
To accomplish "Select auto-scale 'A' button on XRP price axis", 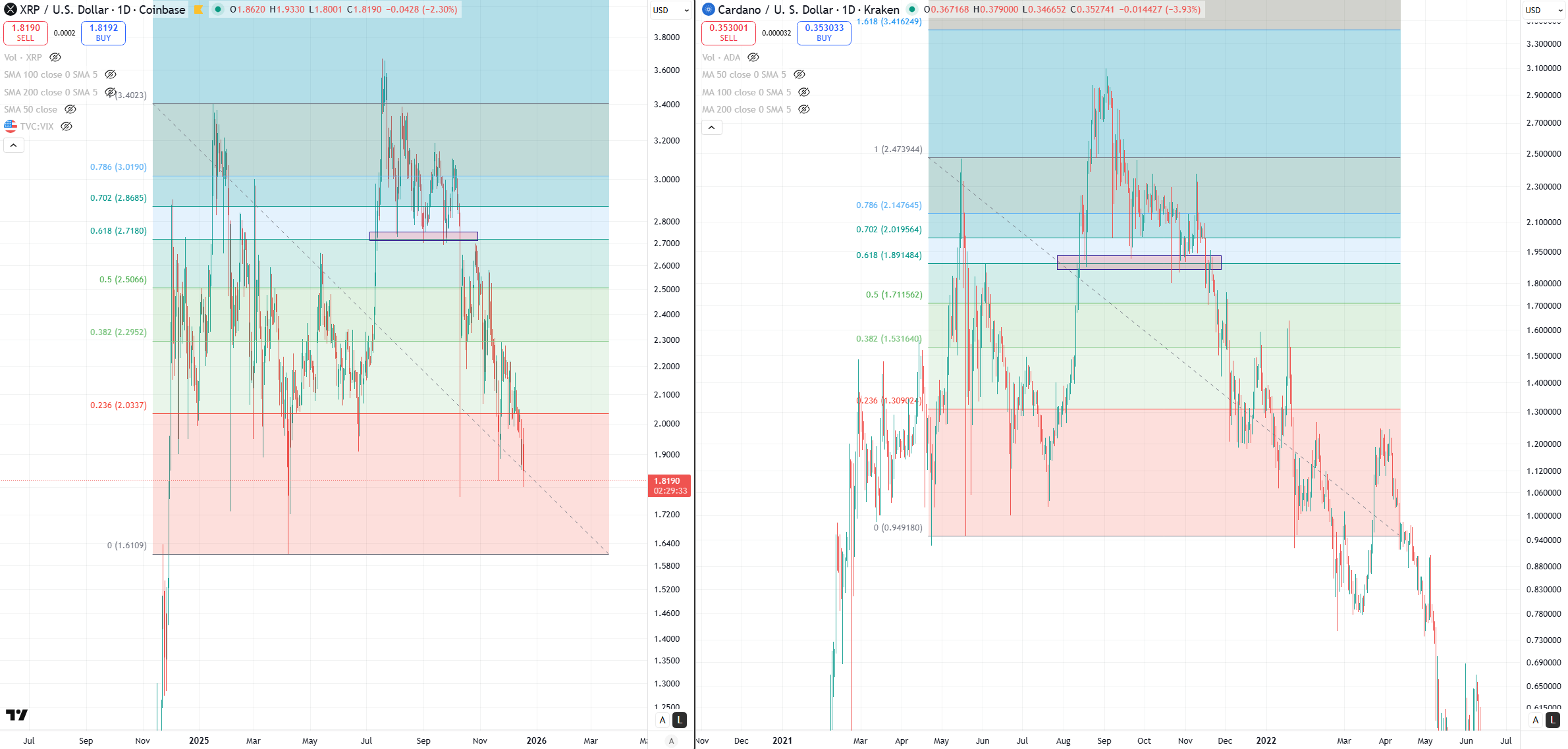I will pyautogui.click(x=662, y=720).
